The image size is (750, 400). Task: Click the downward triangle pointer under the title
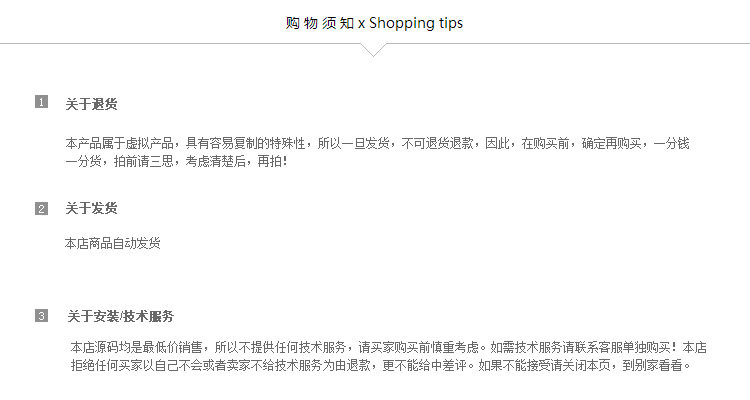pyautogui.click(x=374, y=50)
